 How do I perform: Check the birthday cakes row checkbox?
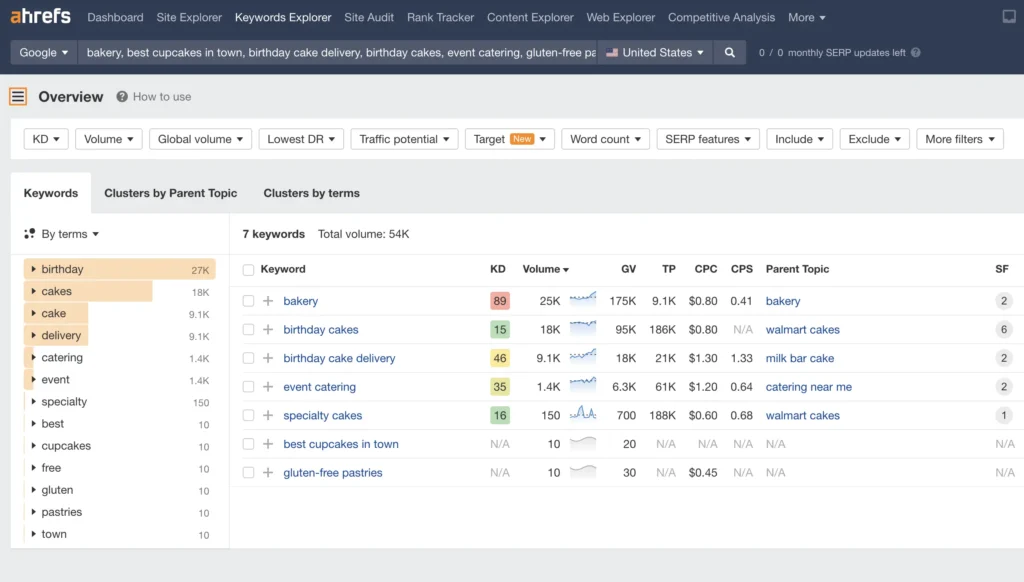248,330
